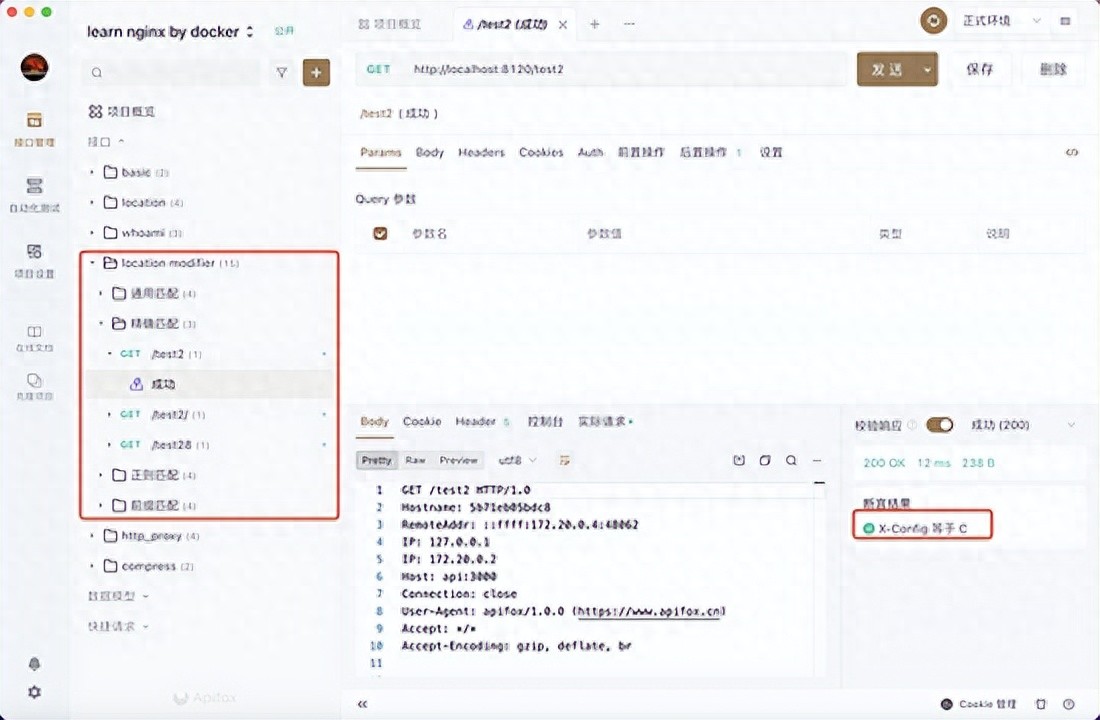Open the 成功 (200) response dropdown

[1023, 425]
